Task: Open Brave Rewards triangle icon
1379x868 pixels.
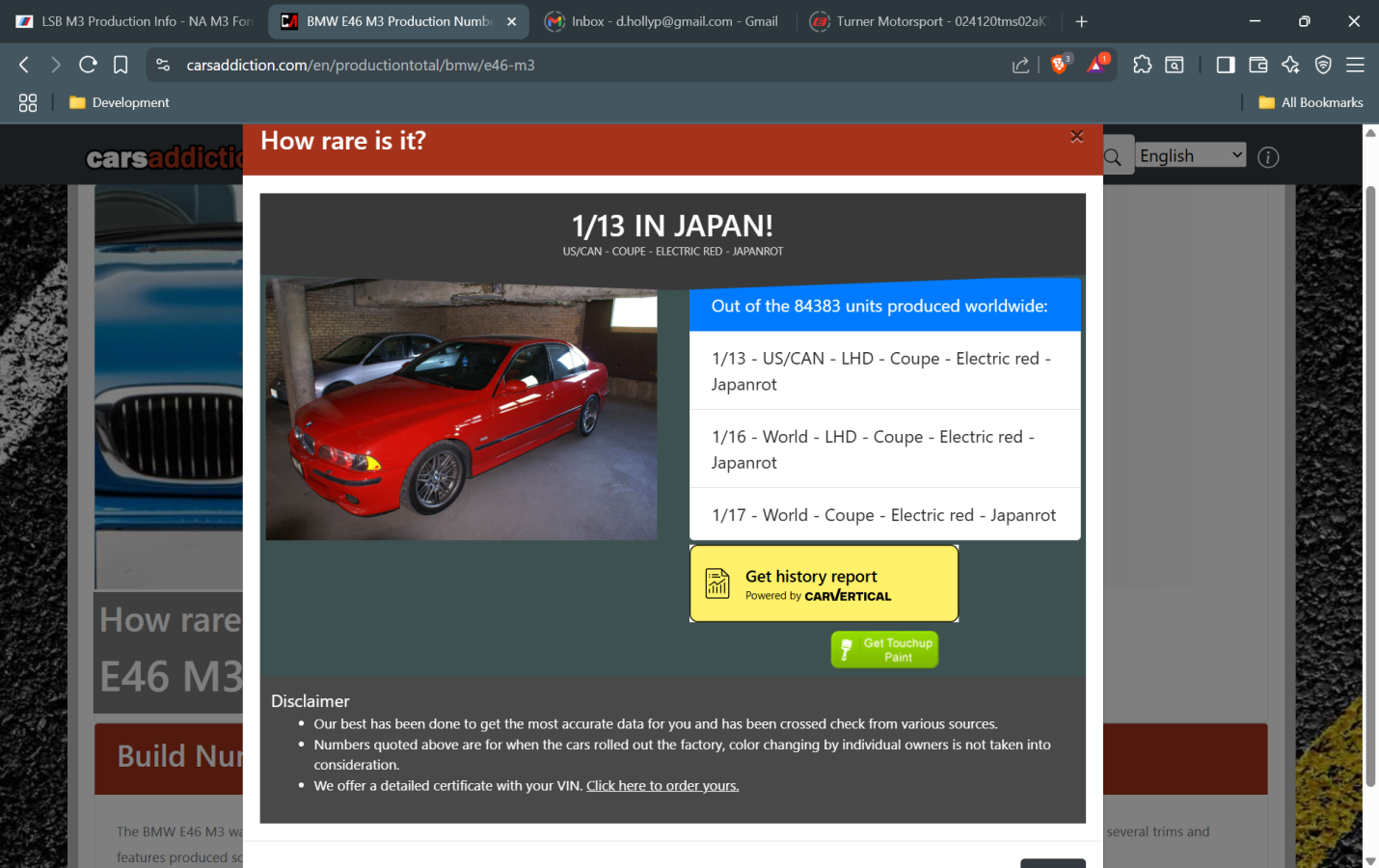Action: point(1097,64)
